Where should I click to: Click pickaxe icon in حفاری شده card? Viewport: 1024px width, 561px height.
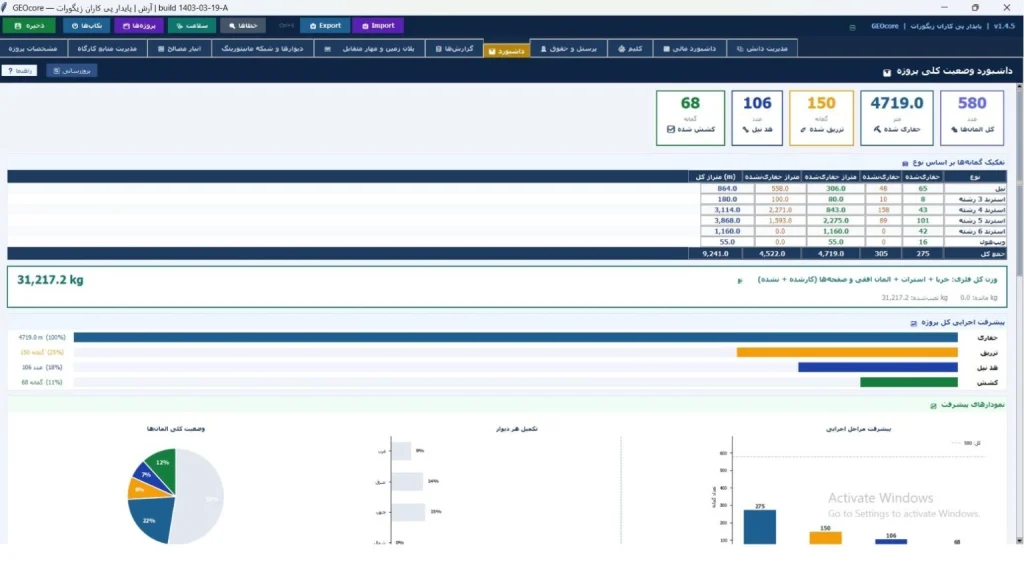pos(877,129)
